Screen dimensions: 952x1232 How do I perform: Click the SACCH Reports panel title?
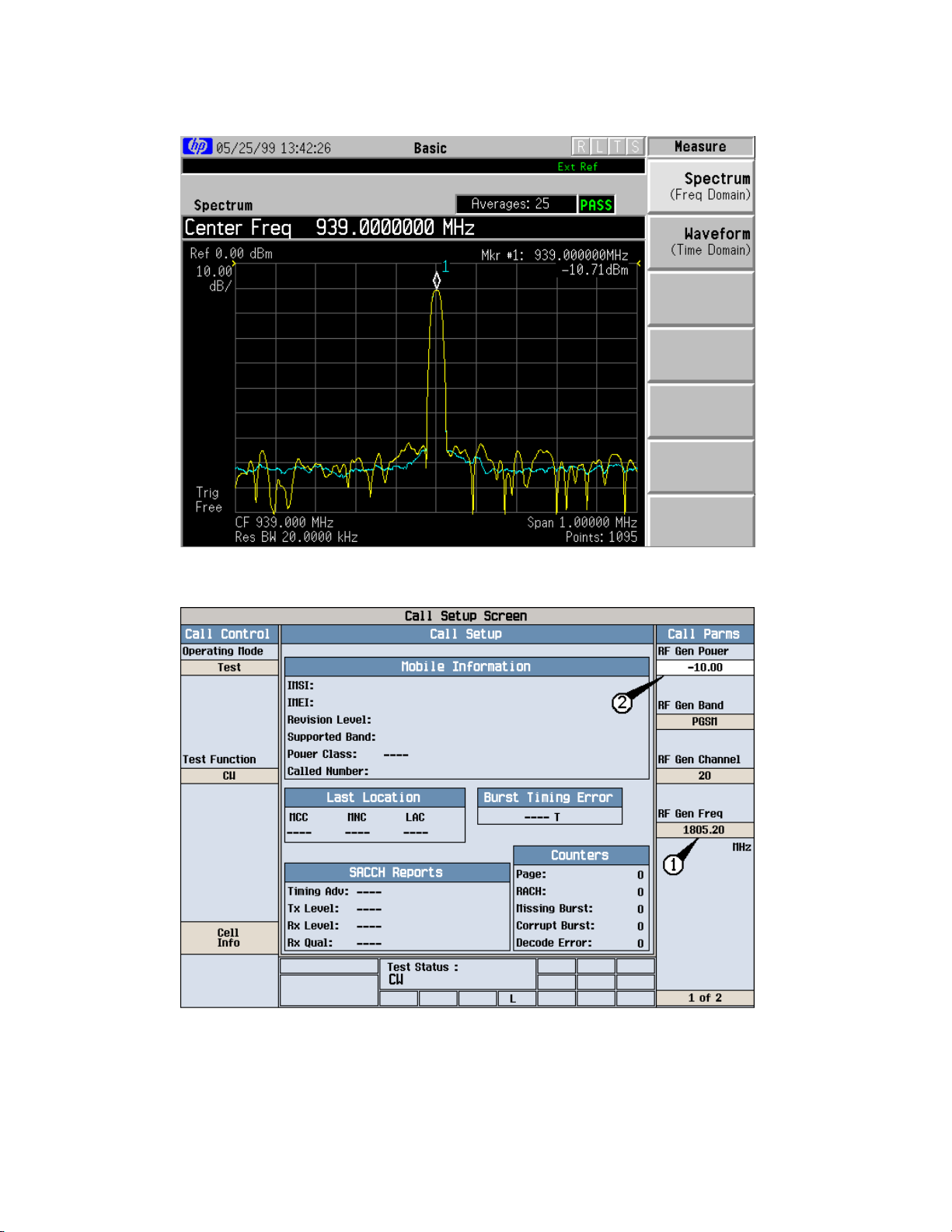(x=397, y=872)
